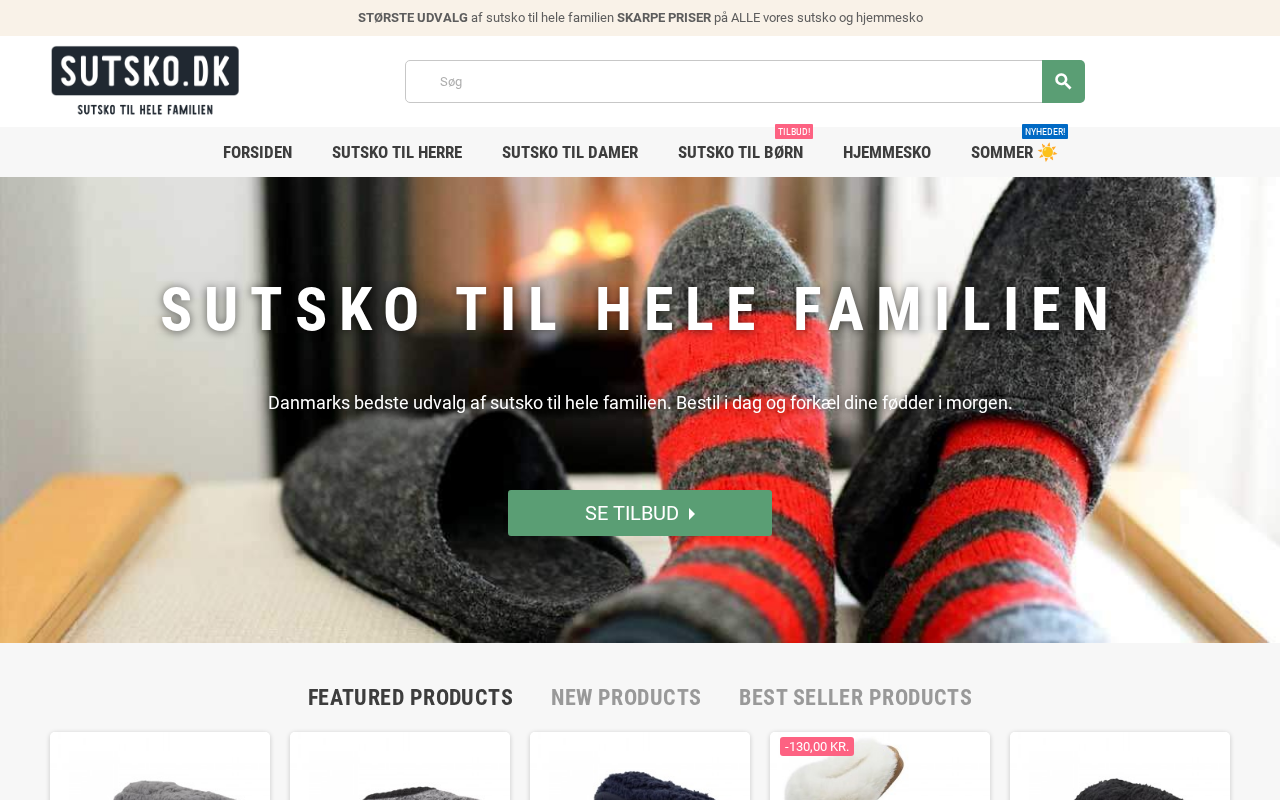
Task: Open the Forsiden menu item
Action: (258, 152)
